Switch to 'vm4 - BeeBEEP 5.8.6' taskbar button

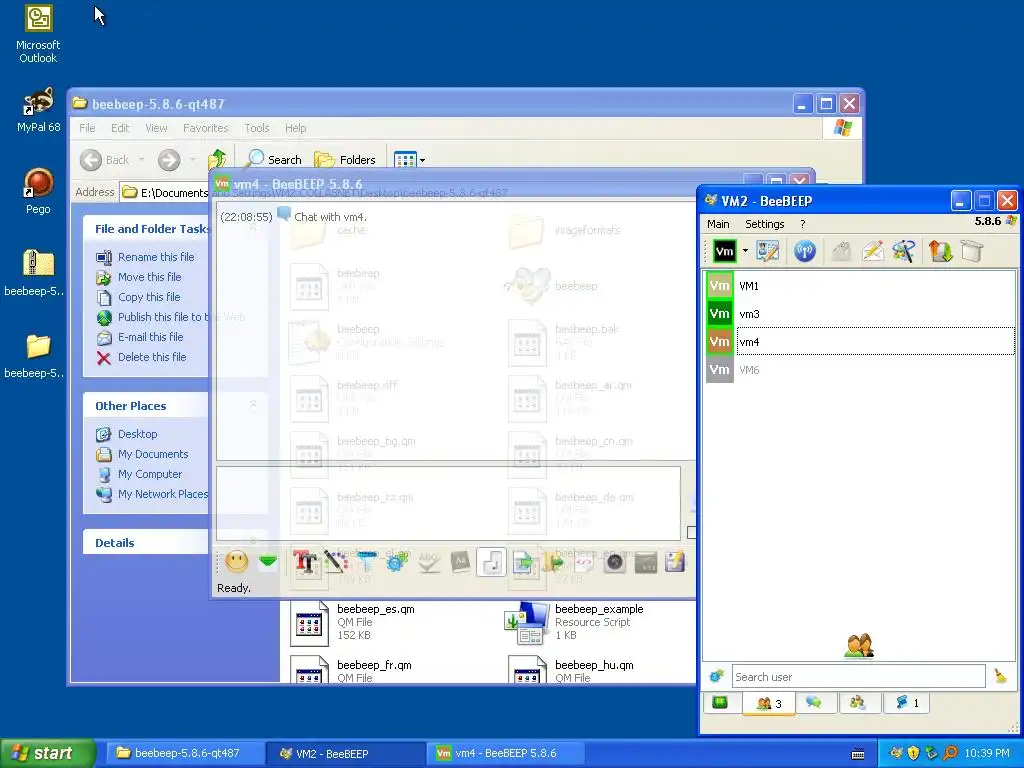[504, 753]
